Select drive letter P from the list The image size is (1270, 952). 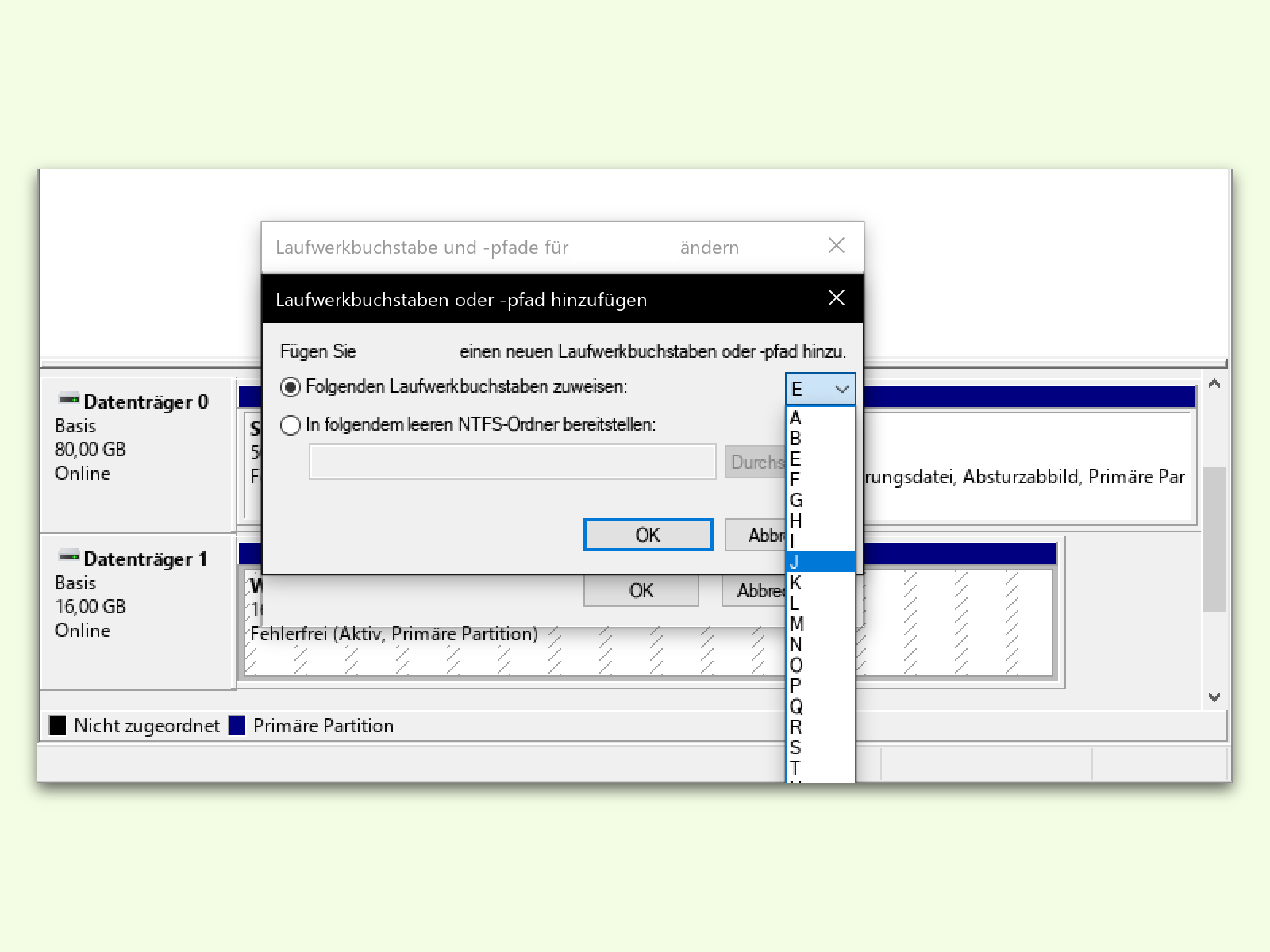(821, 686)
